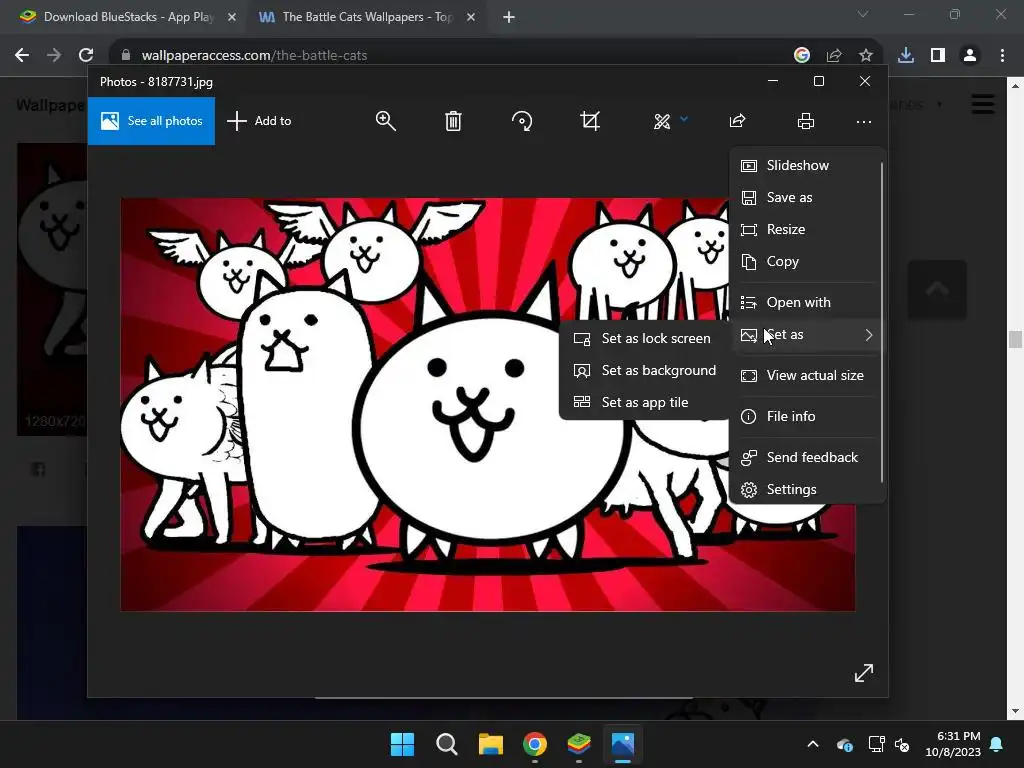Image resolution: width=1024 pixels, height=768 pixels.
Task: Click Chrome's share page icon
Action: (834, 56)
